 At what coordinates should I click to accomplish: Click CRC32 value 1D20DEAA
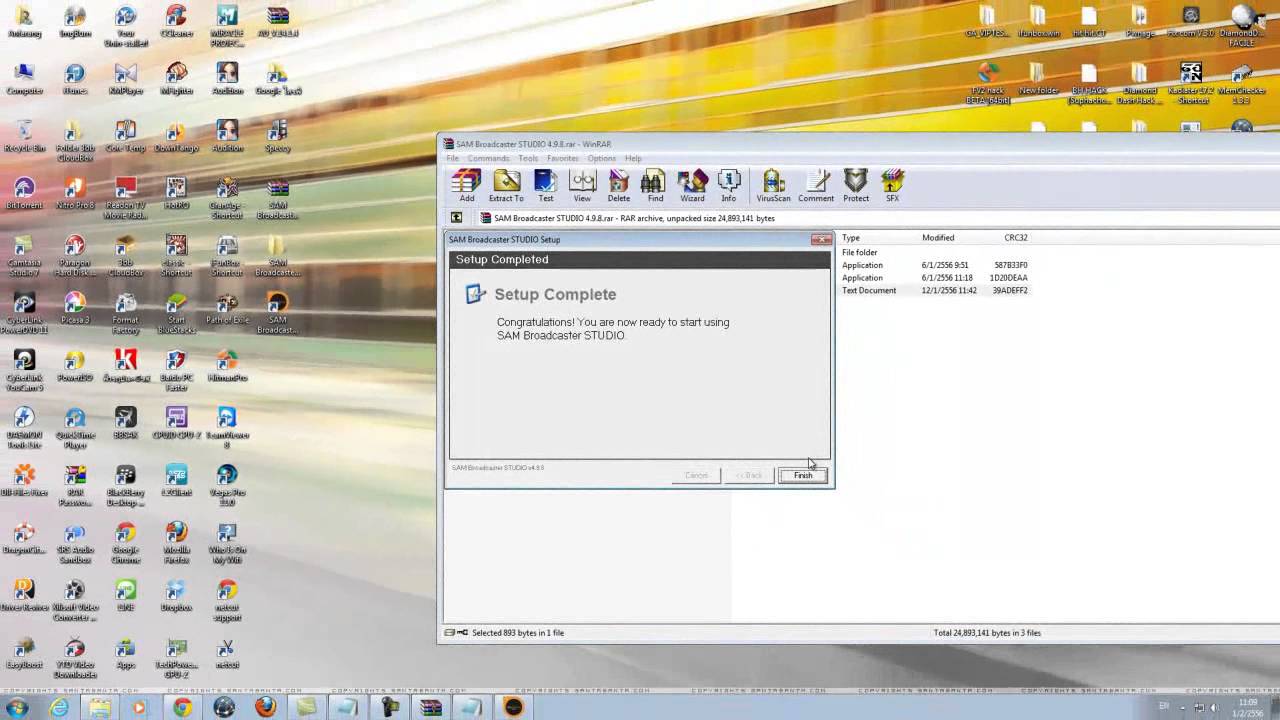pos(1009,278)
